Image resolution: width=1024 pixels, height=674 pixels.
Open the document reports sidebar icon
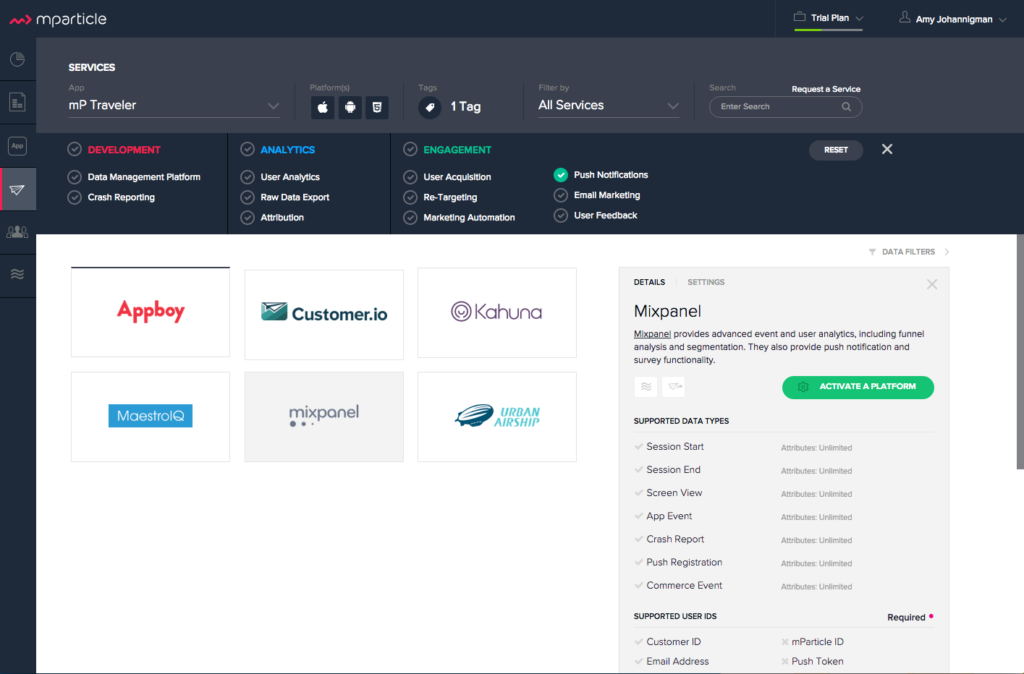(18, 103)
